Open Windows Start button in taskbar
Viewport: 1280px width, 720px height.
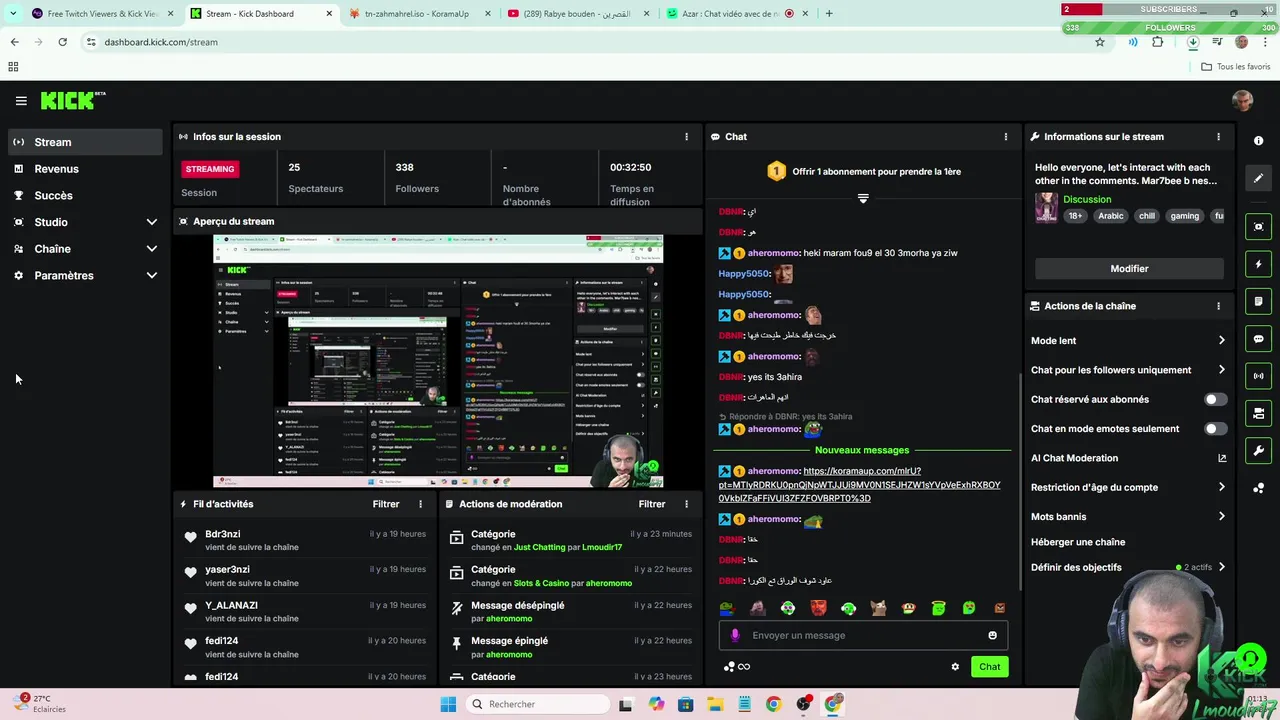(x=448, y=704)
